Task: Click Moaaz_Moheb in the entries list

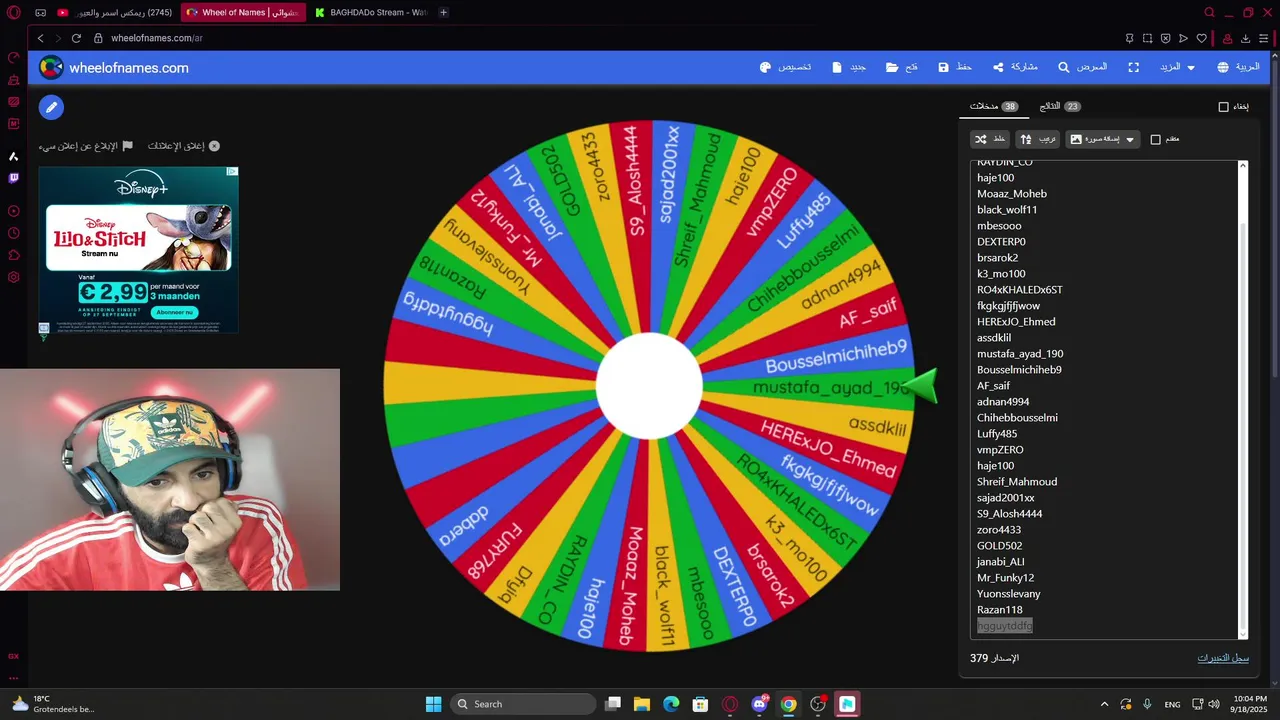Action: click(1011, 194)
